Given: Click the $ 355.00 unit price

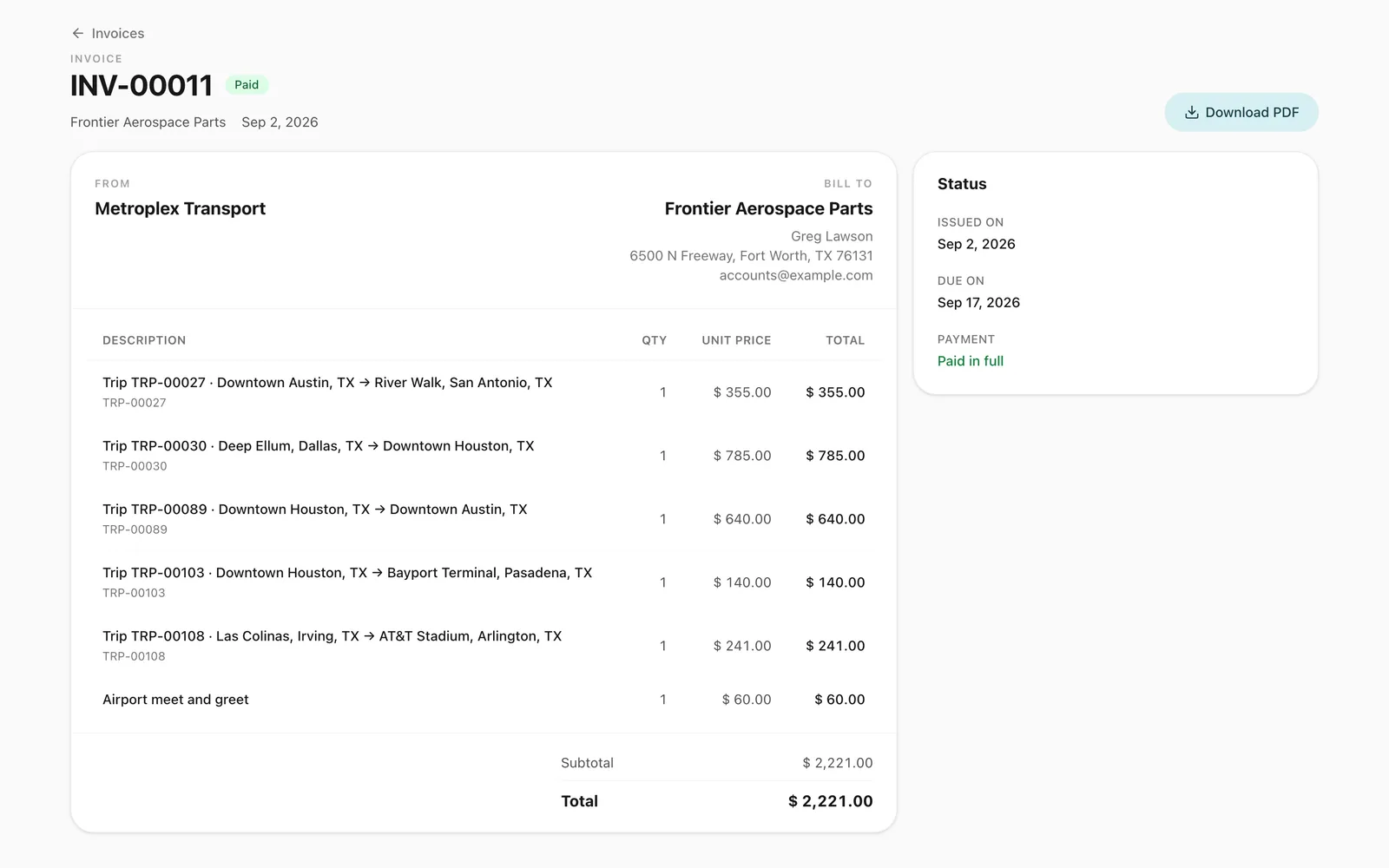Looking at the screenshot, I should (742, 392).
